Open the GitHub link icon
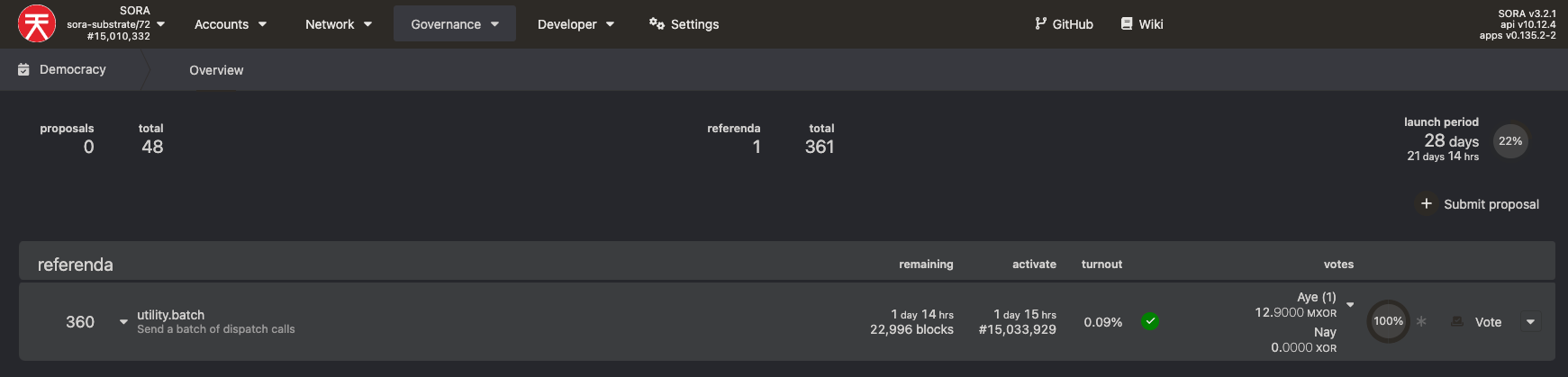Image resolution: width=1568 pixels, height=377 pixels. coord(1041,24)
